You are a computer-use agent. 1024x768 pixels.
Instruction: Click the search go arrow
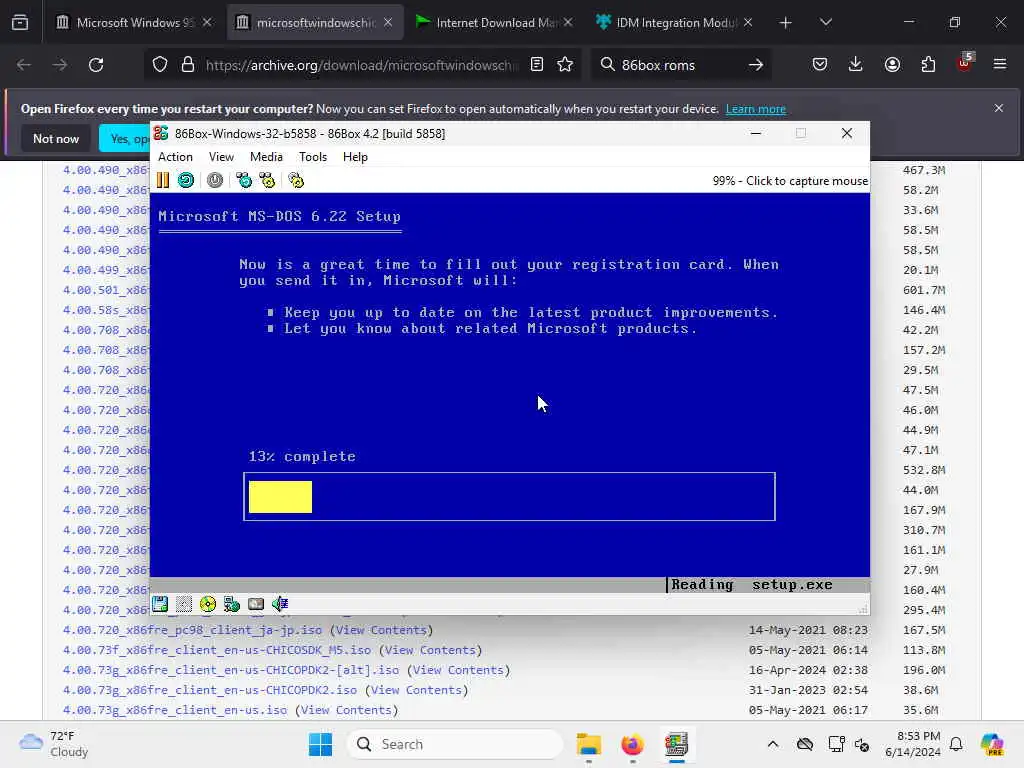point(756,65)
